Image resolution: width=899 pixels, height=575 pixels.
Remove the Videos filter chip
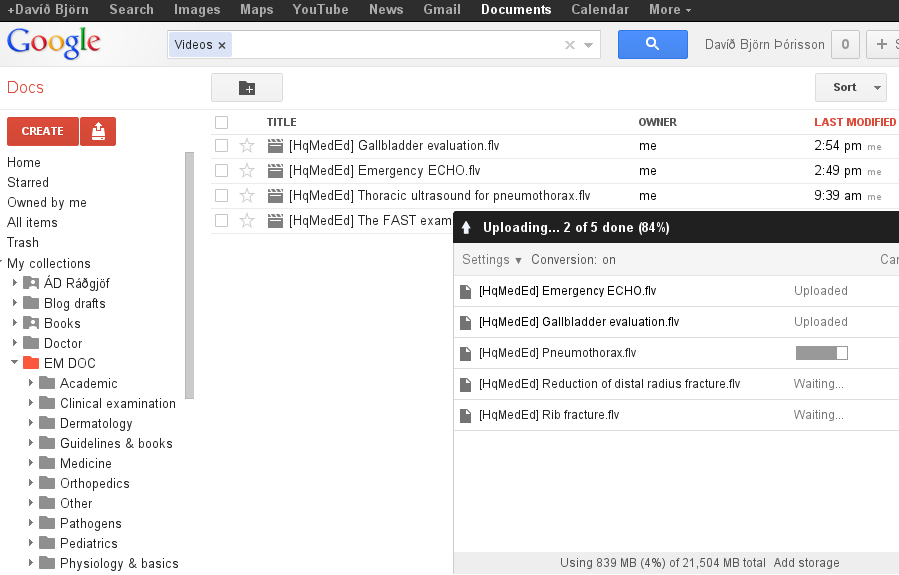pos(222,45)
